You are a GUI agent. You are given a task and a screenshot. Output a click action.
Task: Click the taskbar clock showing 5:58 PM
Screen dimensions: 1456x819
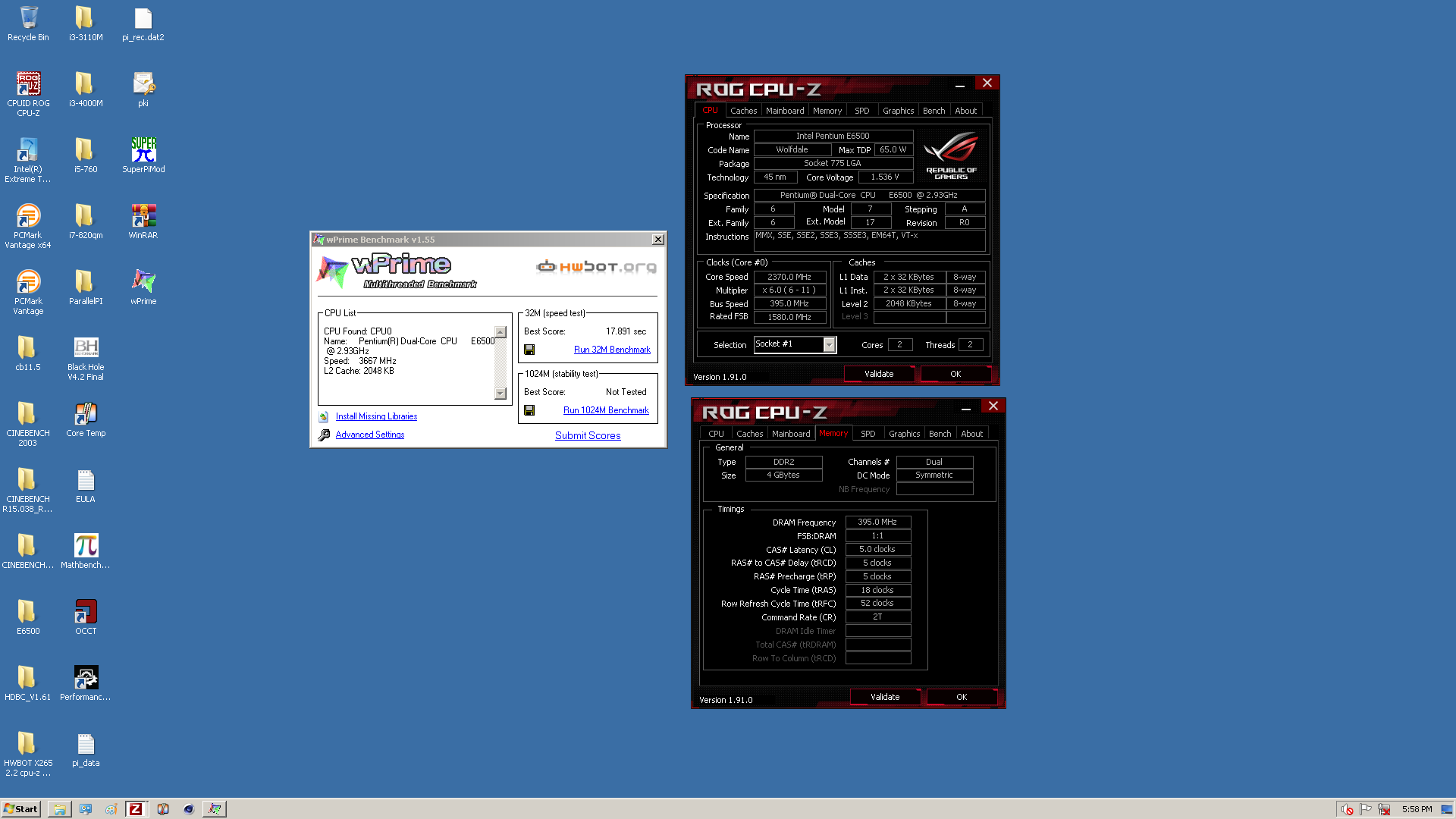coord(1417,809)
